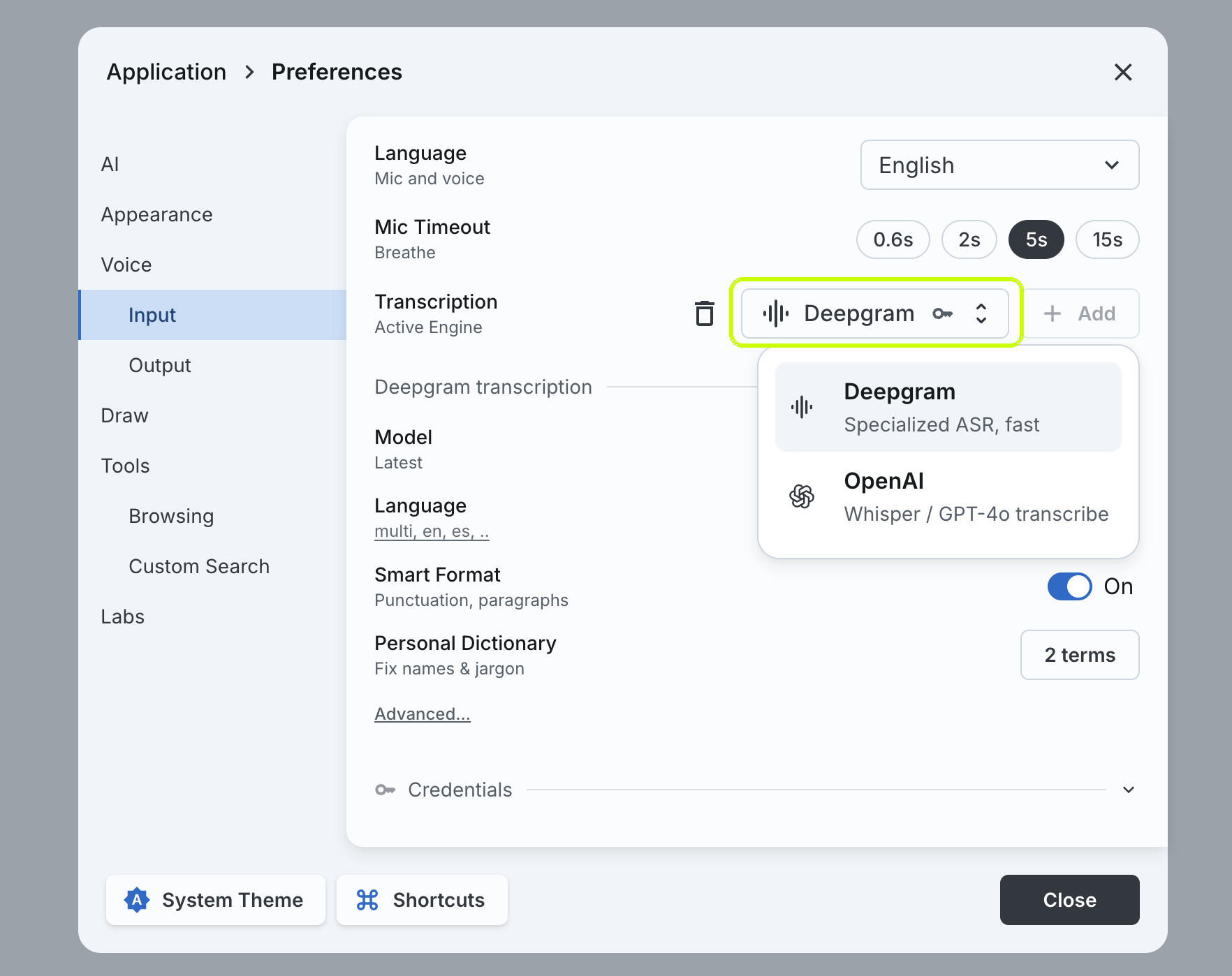Screen dimensions: 1232x976
Task: Expand the Credentials section chevron
Action: point(1129,790)
